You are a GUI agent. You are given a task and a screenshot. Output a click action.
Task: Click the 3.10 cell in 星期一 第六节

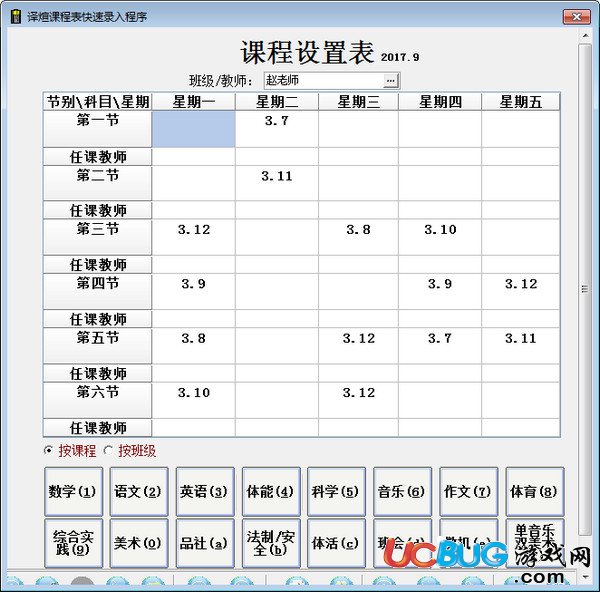tap(194, 400)
